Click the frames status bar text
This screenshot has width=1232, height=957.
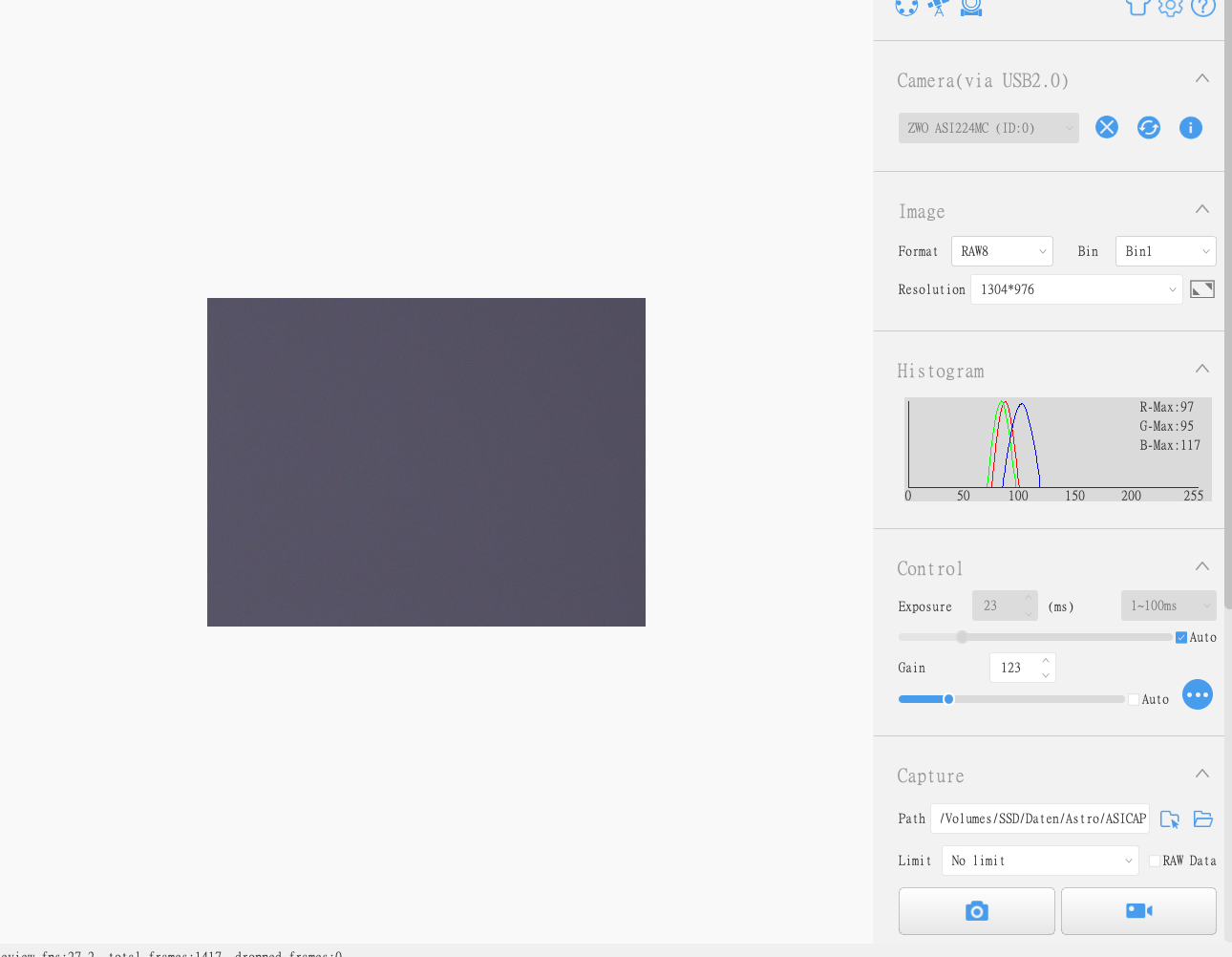point(172,952)
